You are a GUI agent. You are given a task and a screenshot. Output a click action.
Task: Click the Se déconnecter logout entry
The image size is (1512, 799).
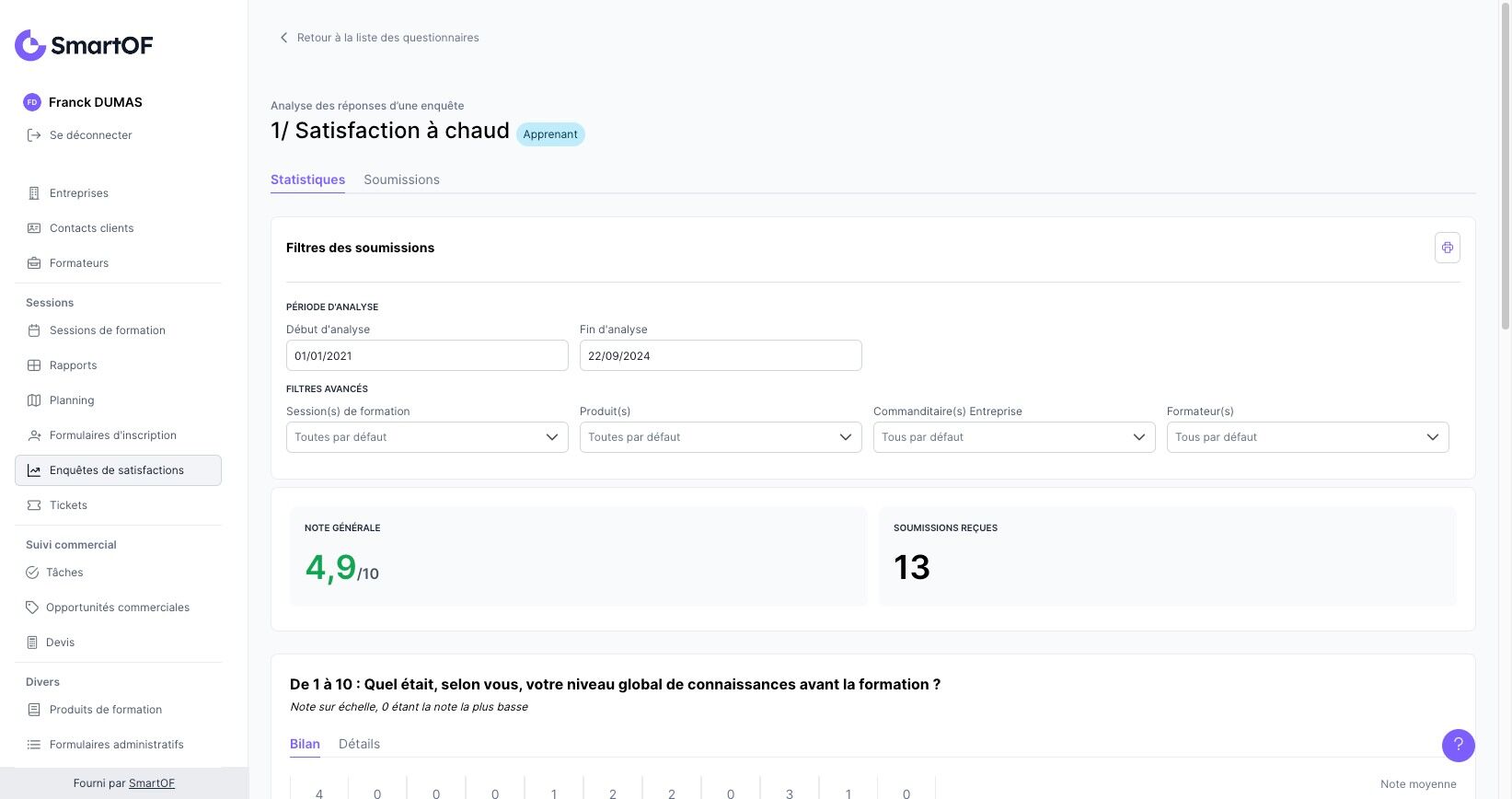90,135
